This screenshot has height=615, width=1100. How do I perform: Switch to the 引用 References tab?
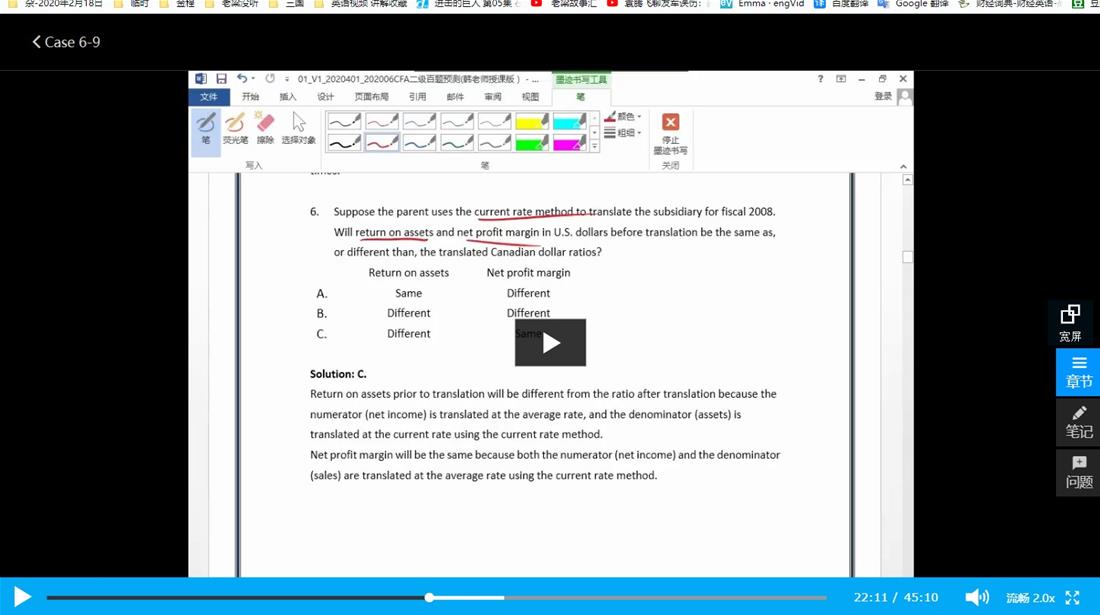click(417, 97)
